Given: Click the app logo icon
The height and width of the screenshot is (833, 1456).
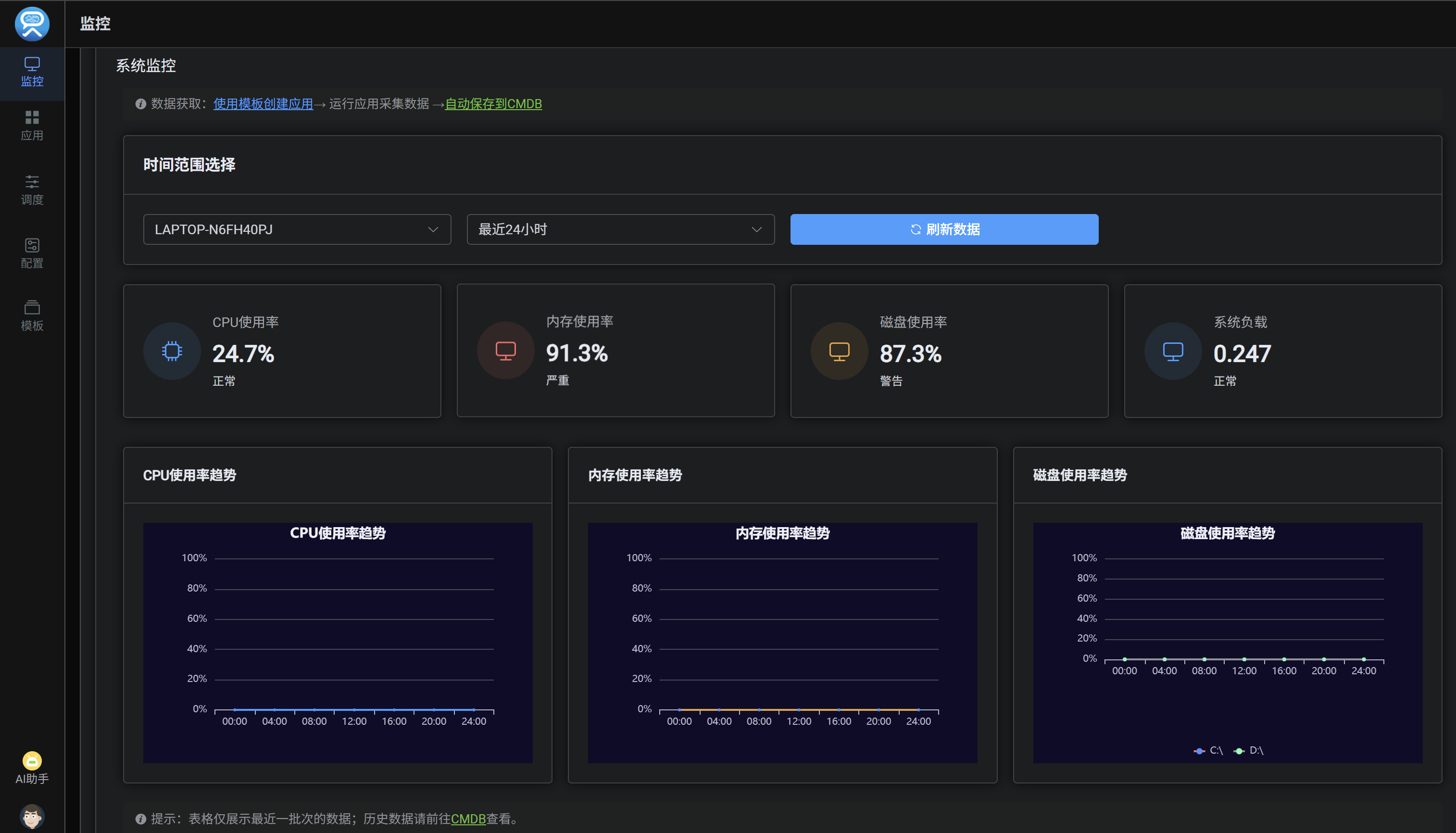Looking at the screenshot, I should pyautogui.click(x=32, y=24).
